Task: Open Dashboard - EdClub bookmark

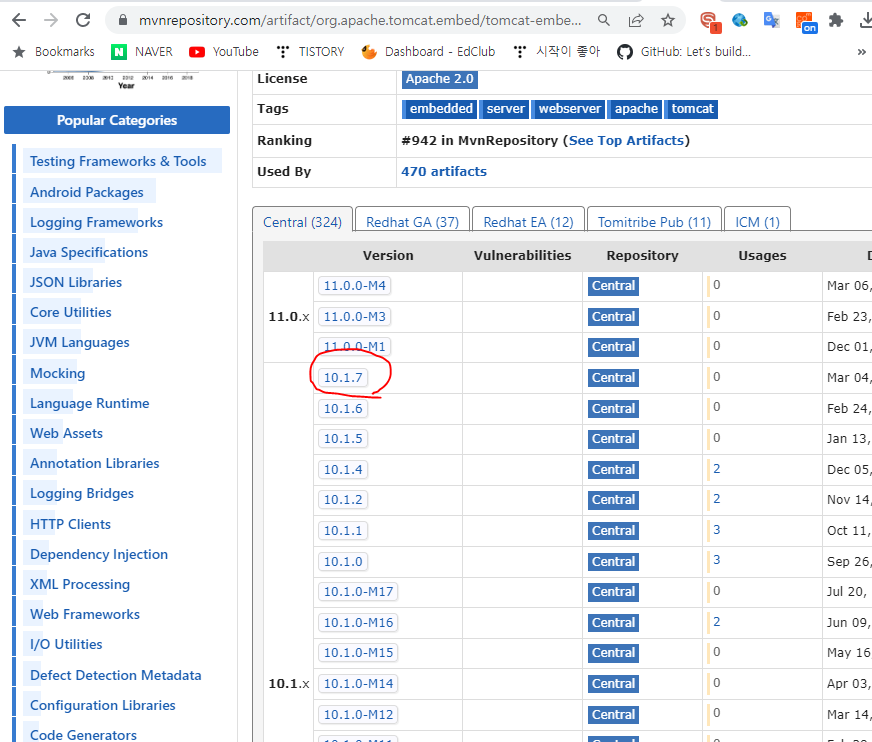Action: [x=428, y=52]
